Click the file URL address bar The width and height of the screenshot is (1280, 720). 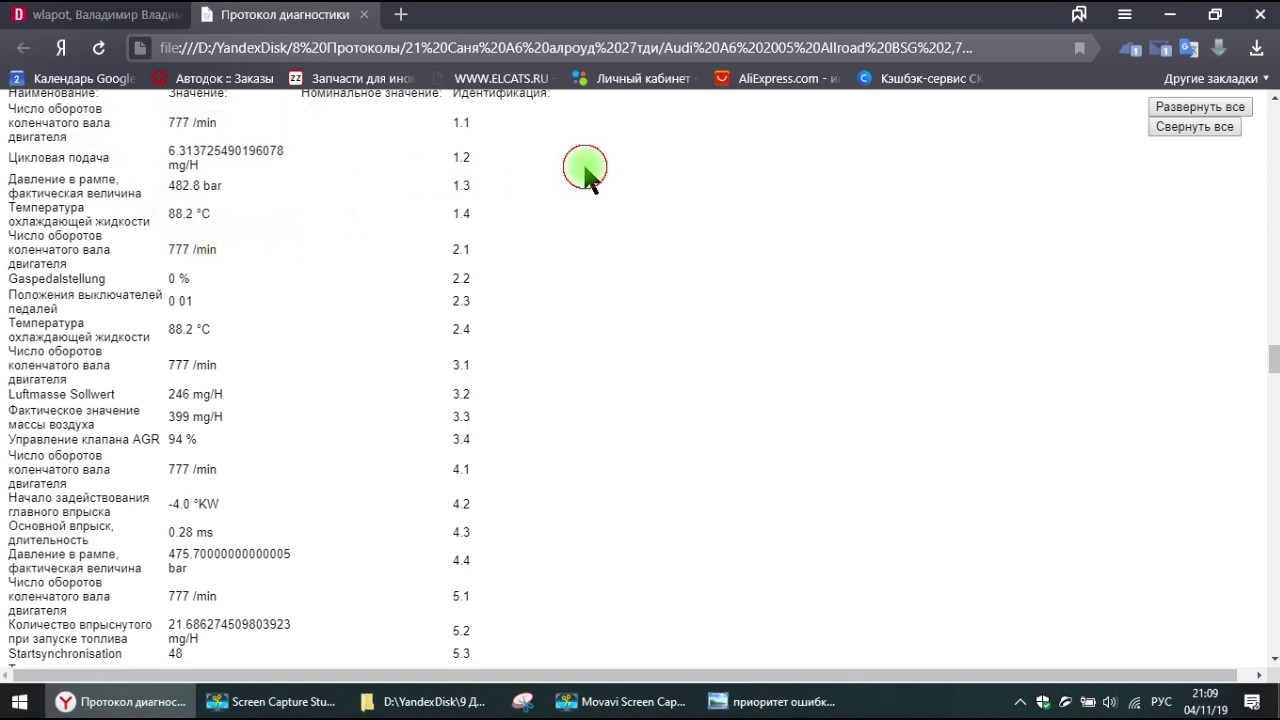[x=565, y=48]
